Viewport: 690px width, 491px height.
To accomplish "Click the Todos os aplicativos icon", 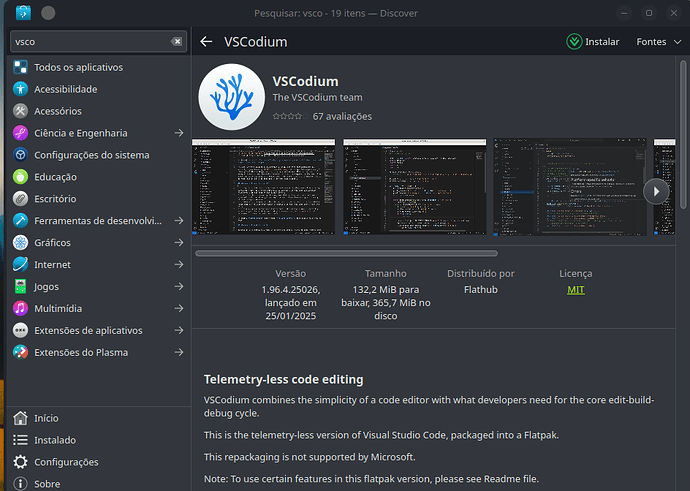I will (x=20, y=67).
